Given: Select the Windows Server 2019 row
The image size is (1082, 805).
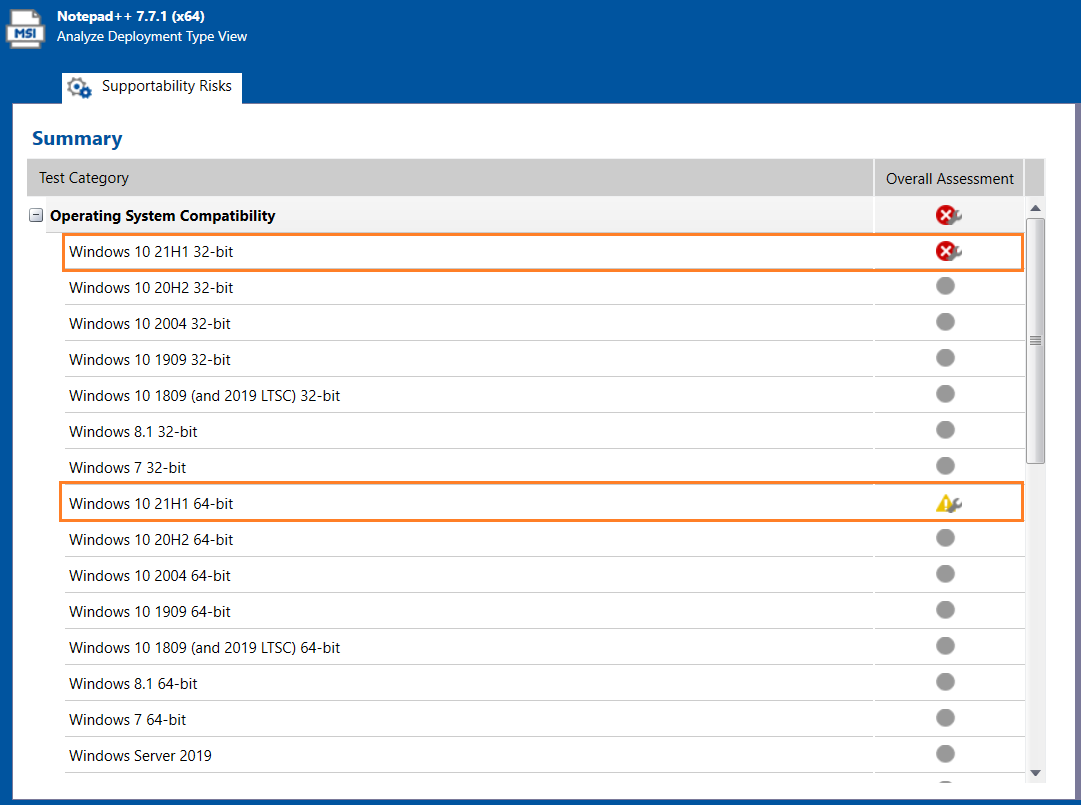Looking at the screenshot, I should click(544, 755).
